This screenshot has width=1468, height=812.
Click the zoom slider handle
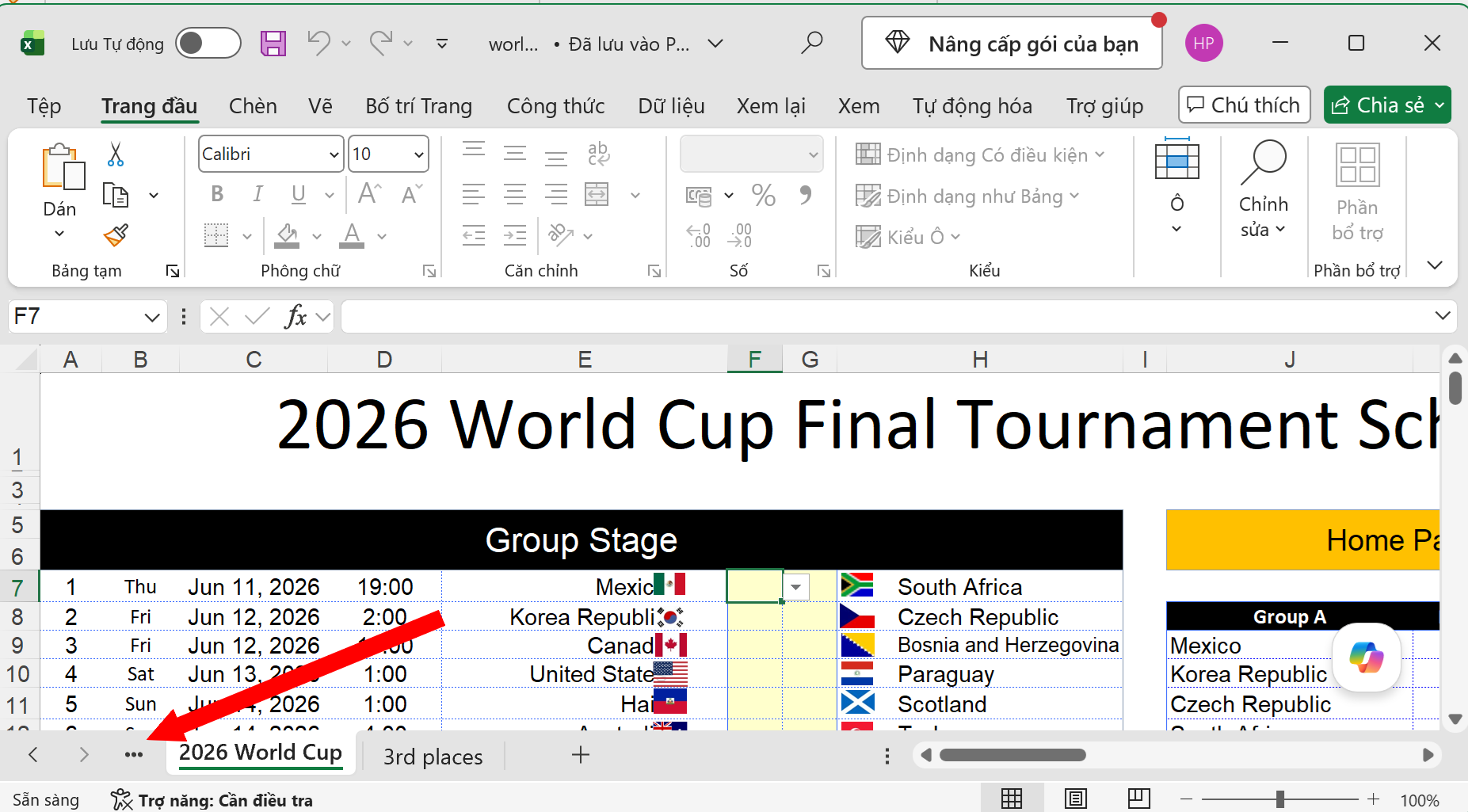coord(1279,799)
